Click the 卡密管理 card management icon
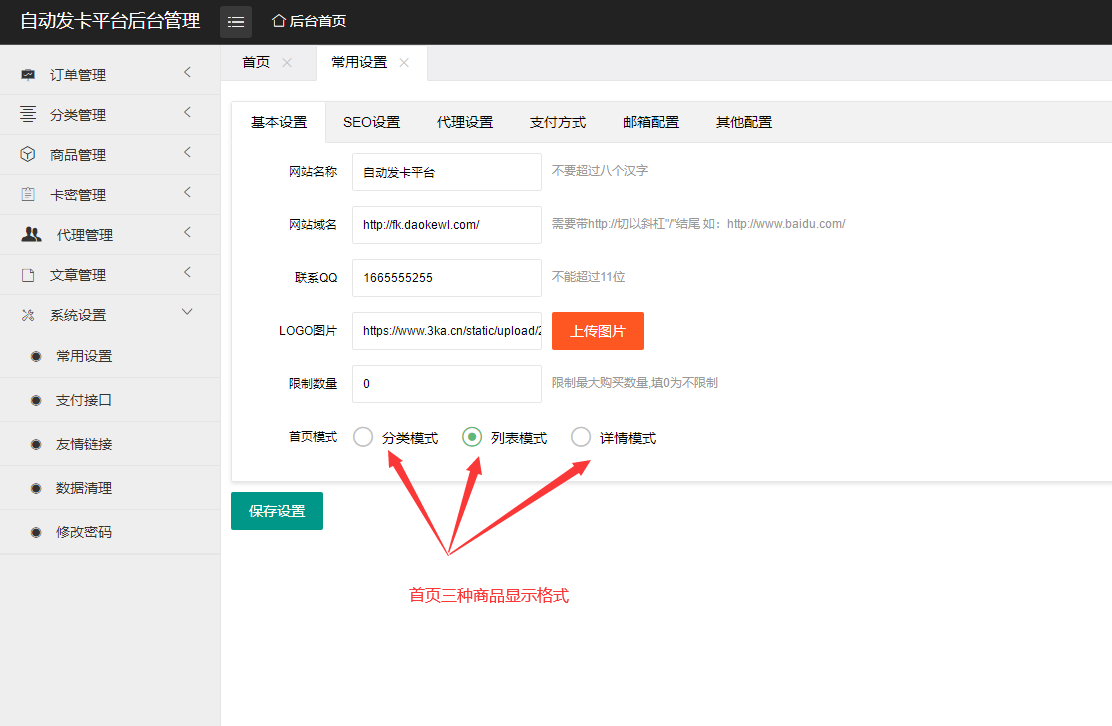The height and width of the screenshot is (726, 1112). pyautogui.click(x=30, y=193)
